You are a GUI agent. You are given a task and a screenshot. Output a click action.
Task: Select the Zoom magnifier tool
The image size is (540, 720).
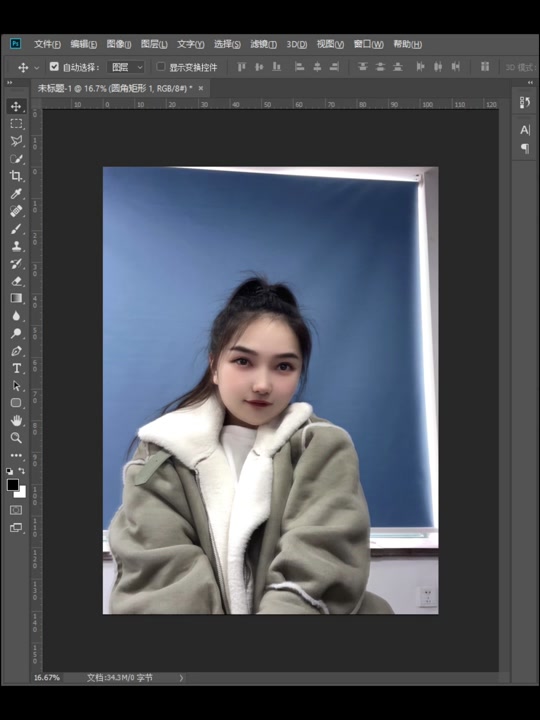tap(16, 438)
